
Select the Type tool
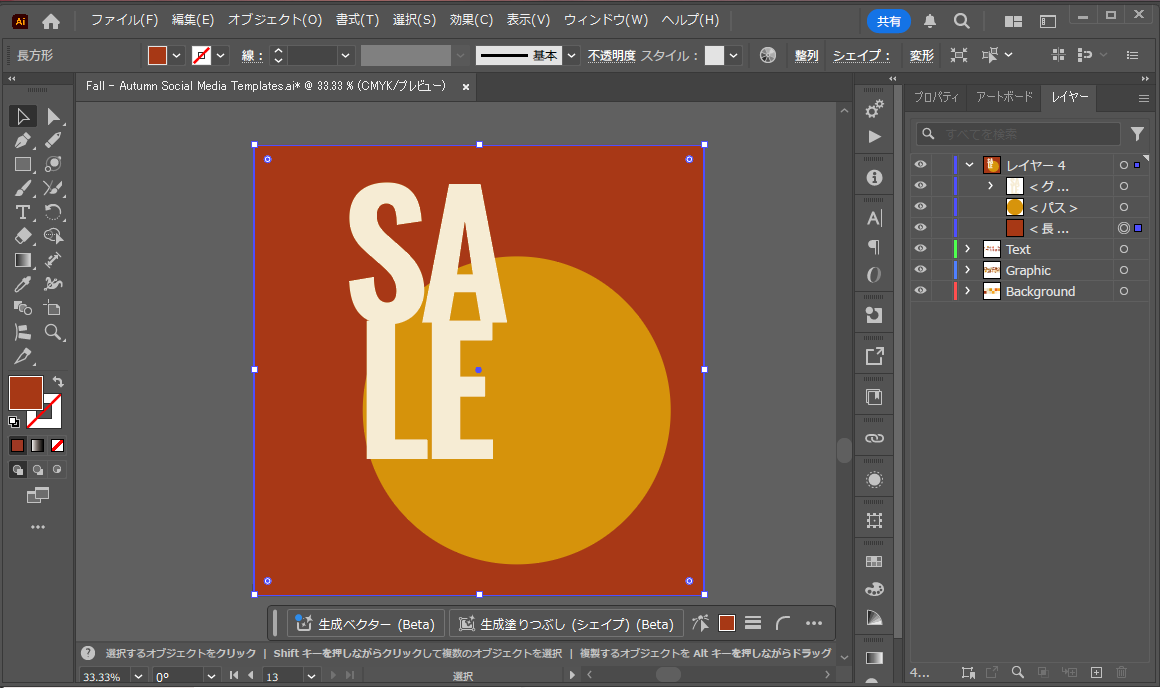coord(23,212)
